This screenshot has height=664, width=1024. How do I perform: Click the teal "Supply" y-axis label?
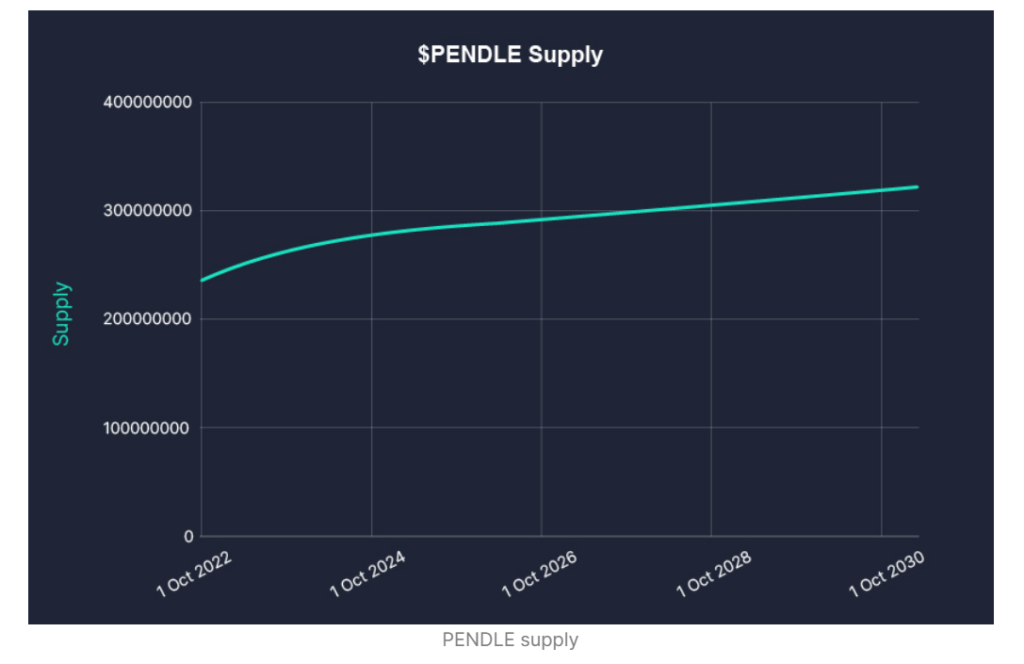click(x=62, y=314)
